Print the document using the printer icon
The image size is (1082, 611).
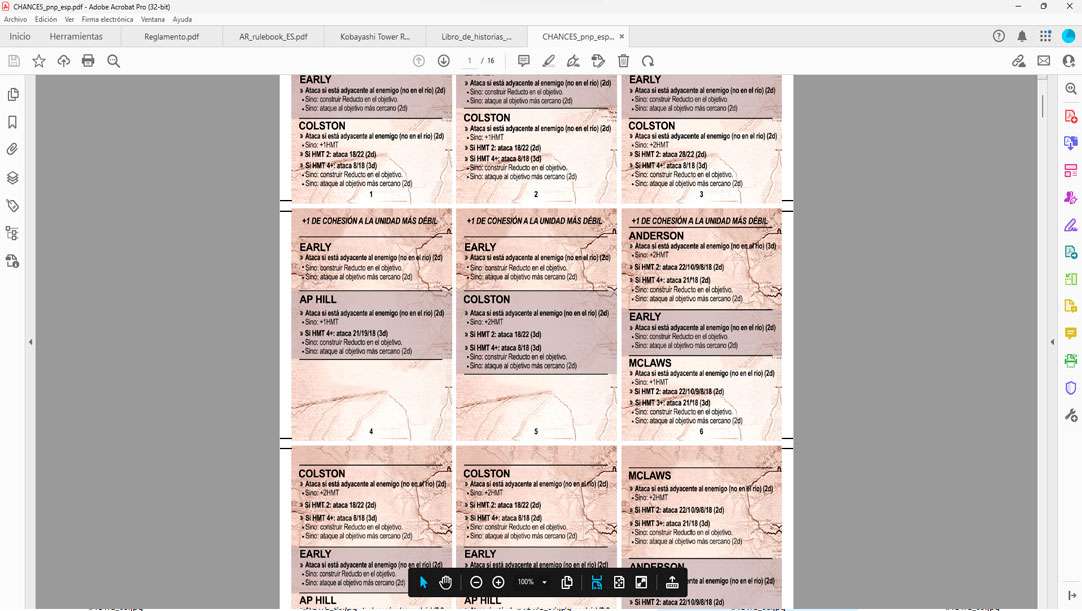[x=88, y=61]
